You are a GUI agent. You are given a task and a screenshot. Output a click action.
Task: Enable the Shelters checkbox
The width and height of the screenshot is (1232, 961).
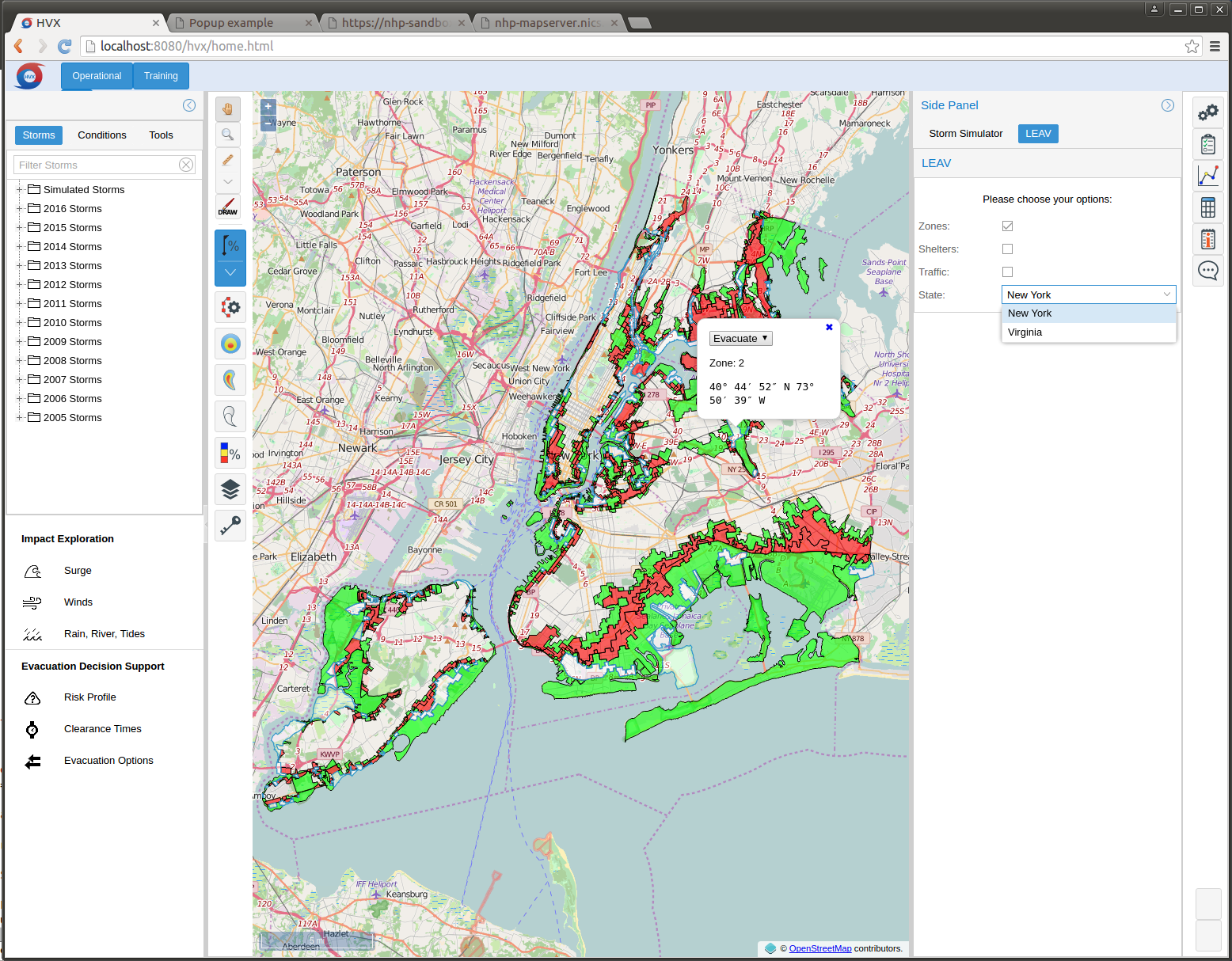(1007, 249)
